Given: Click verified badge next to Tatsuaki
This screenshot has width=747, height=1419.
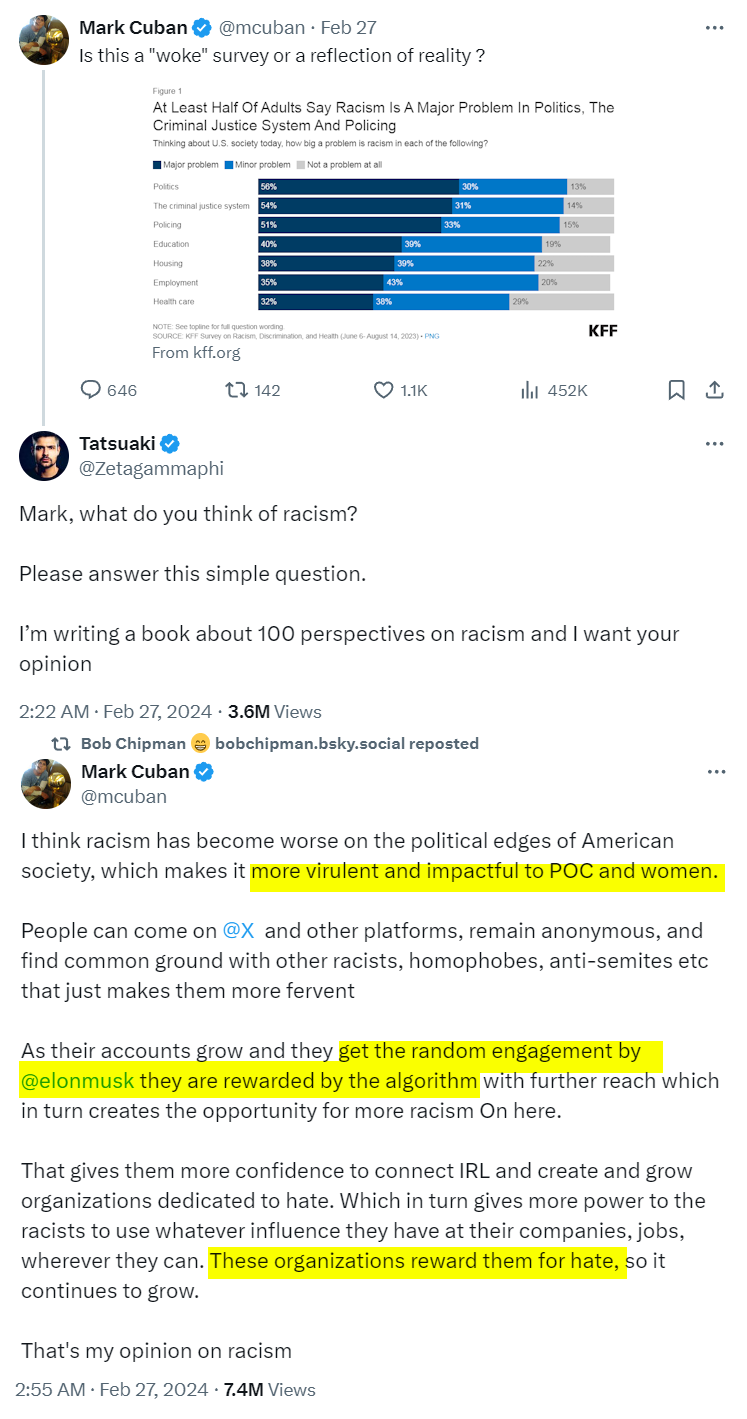Looking at the screenshot, I should (x=171, y=443).
